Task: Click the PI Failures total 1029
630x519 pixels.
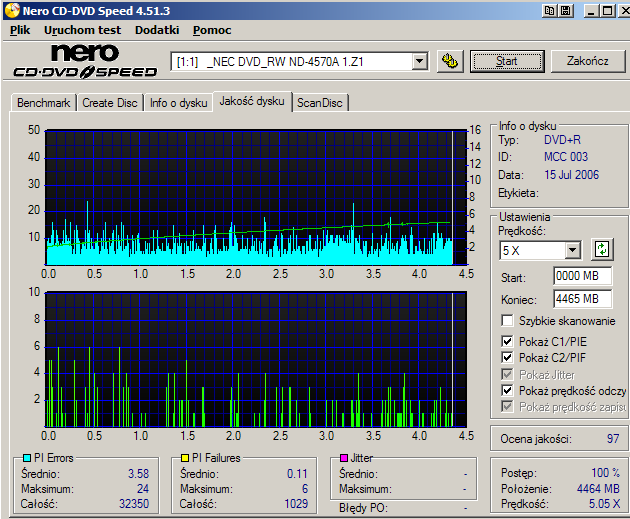Action: click(296, 504)
